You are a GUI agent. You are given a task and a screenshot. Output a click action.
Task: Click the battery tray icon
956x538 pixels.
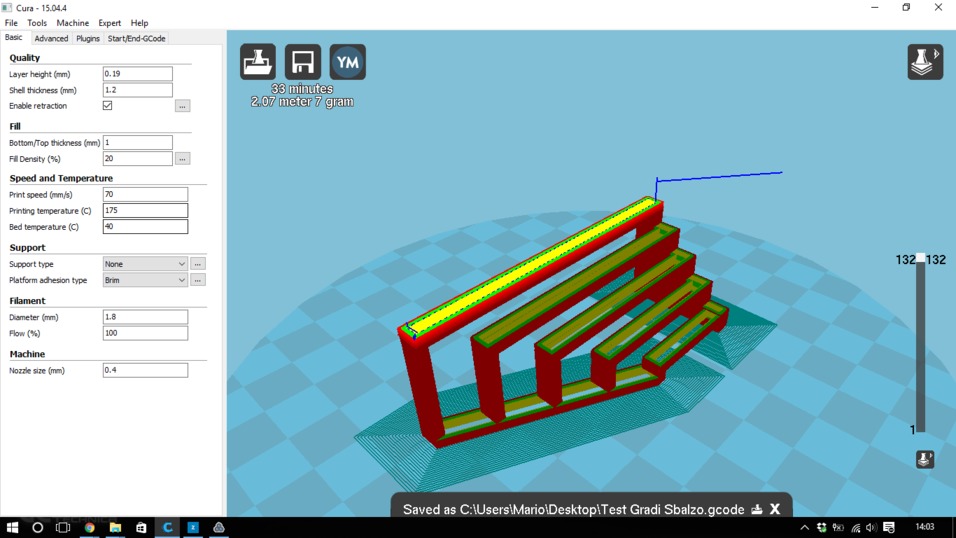coord(838,528)
